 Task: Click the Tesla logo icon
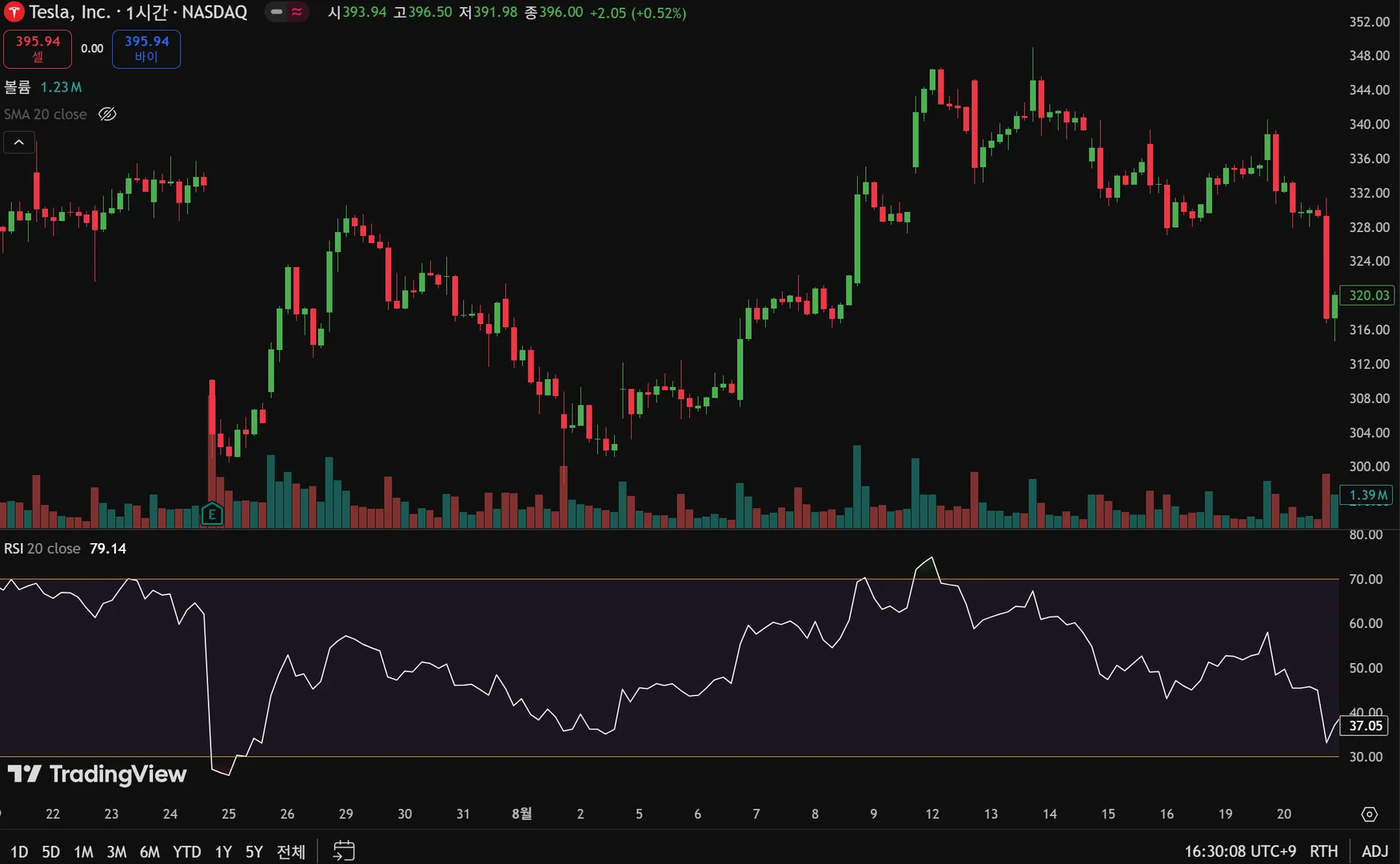click(14, 12)
